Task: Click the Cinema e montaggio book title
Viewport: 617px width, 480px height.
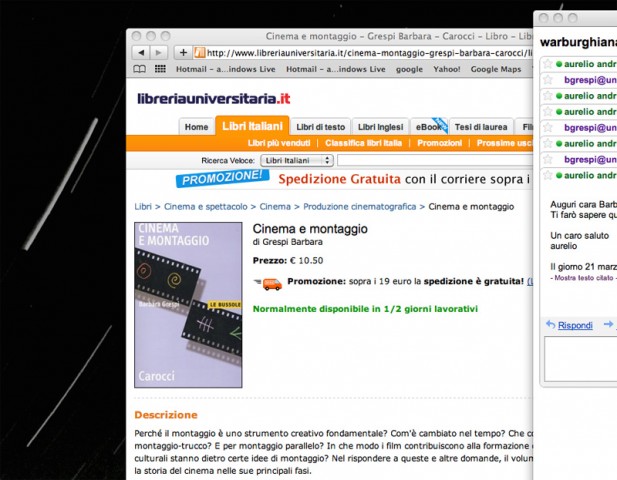Action: pyautogui.click(x=310, y=229)
